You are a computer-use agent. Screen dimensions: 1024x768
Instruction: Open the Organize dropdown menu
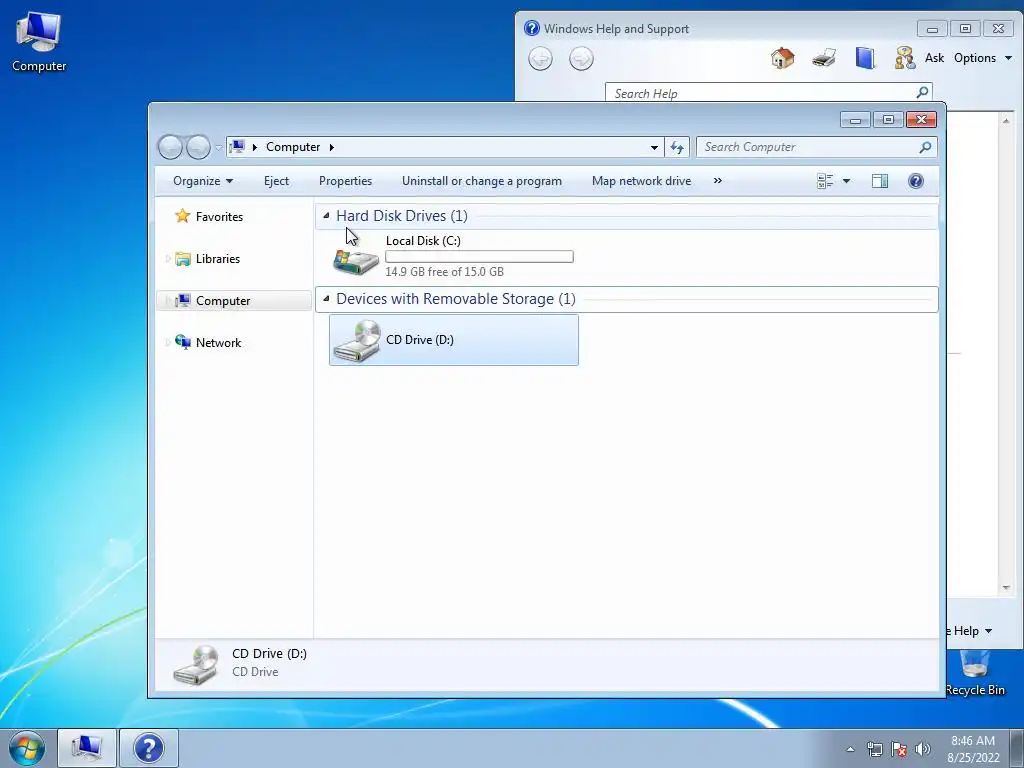202,181
